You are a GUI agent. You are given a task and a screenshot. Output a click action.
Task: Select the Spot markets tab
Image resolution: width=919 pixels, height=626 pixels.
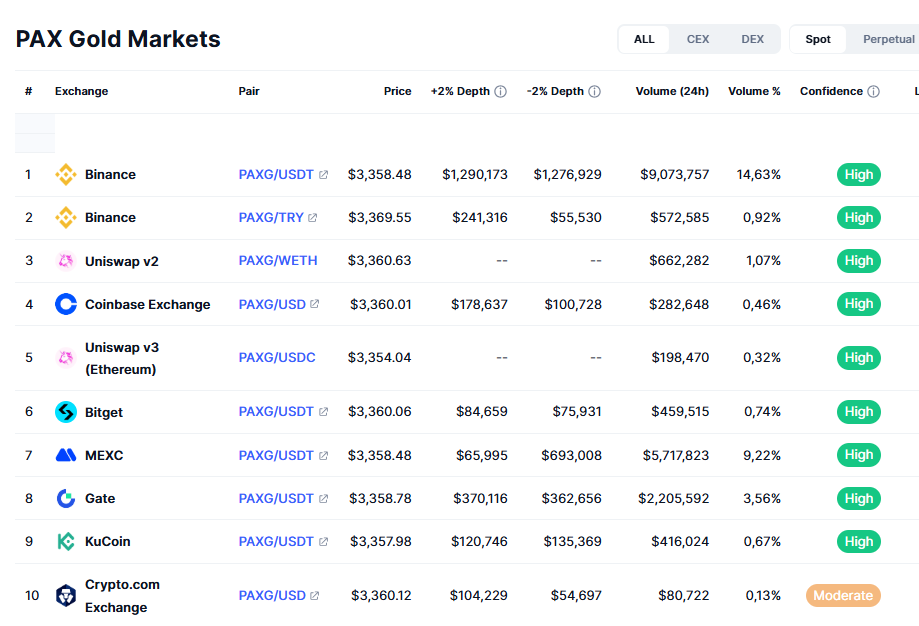tap(818, 39)
